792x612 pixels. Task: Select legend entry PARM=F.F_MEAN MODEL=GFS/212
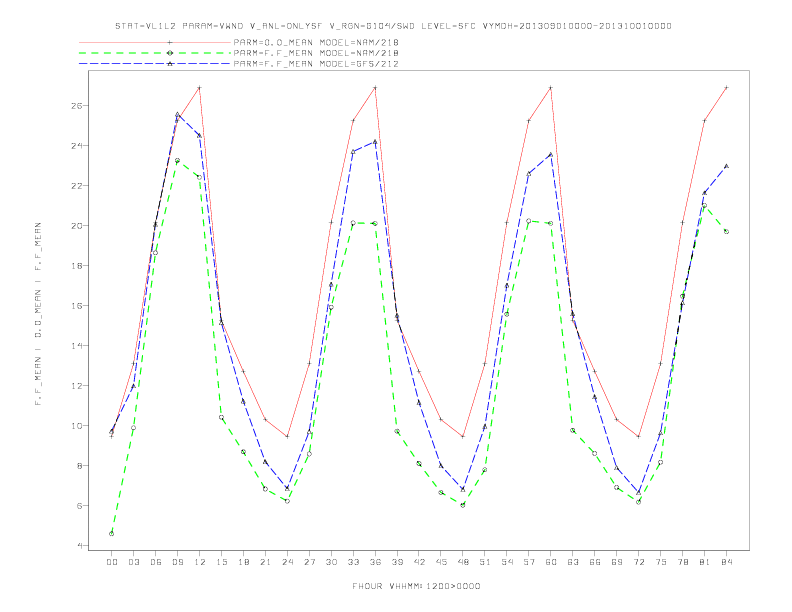[316, 64]
